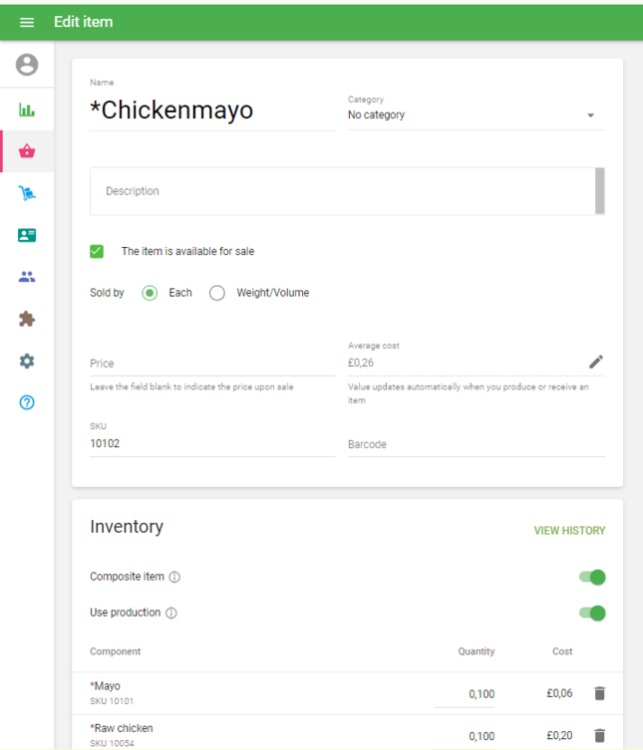Open Inventory management cart icon

pos(27,193)
